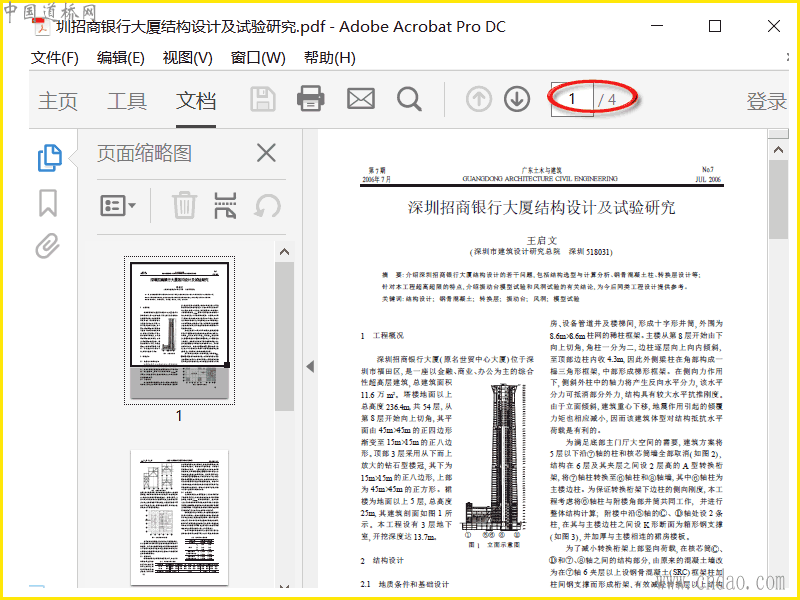Viewport: 800px width, 600px height.
Task: Open the thumbnail options dropdown menu
Action: click(118, 206)
